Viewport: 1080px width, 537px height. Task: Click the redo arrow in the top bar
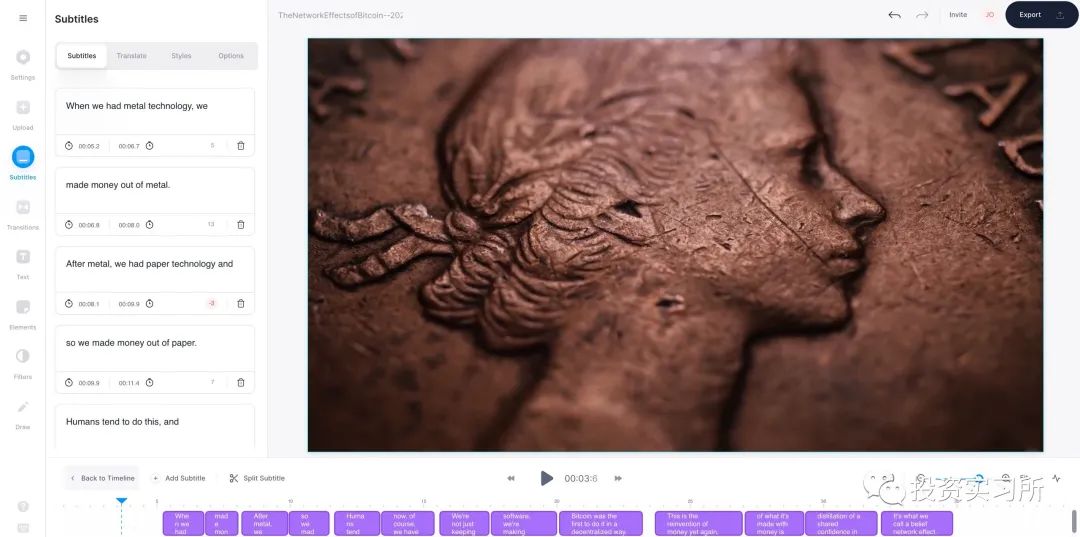pyautogui.click(x=922, y=15)
